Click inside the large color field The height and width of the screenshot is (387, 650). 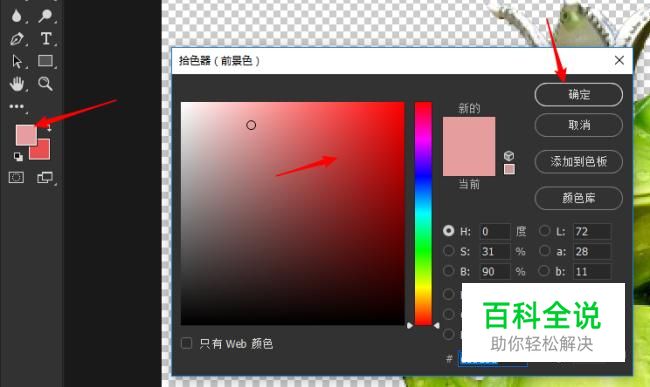(x=293, y=213)
